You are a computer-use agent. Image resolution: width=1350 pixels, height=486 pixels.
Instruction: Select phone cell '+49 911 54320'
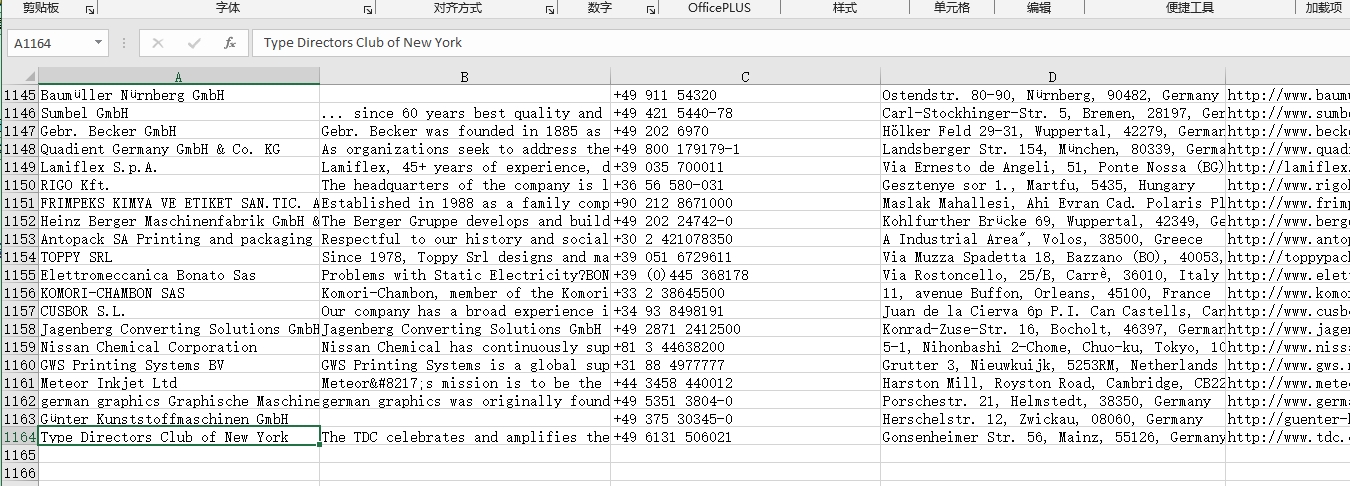(x=746, y=95)
